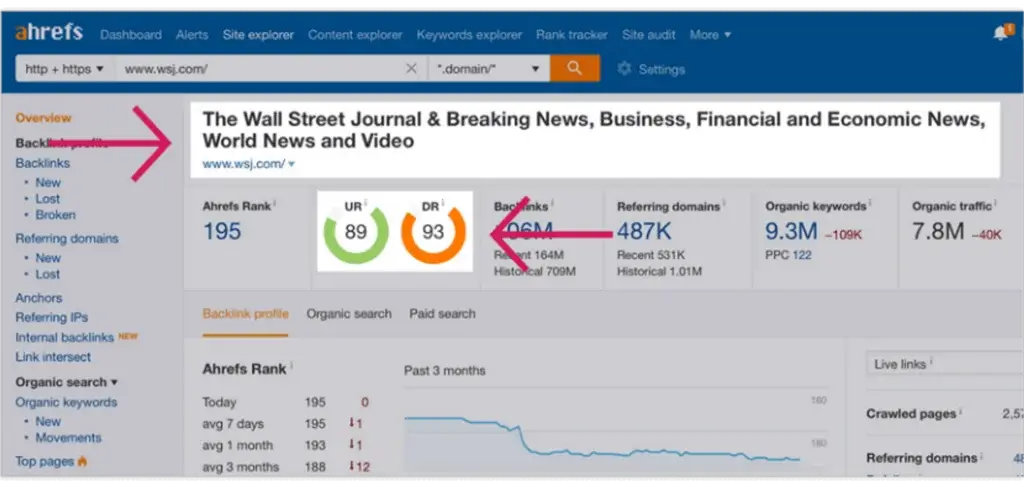The image size is (1024, 487).
Task: Open Internal backlinks in the sidebar
Action: (65, 338)
